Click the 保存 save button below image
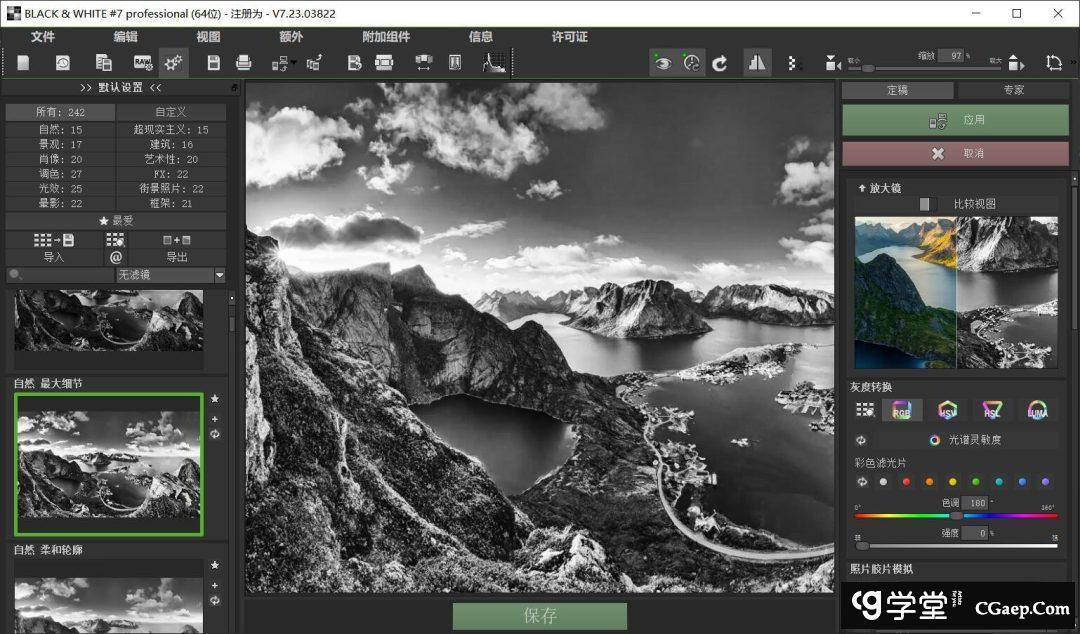Screen dimensions: 1080x634 [540, 616]
